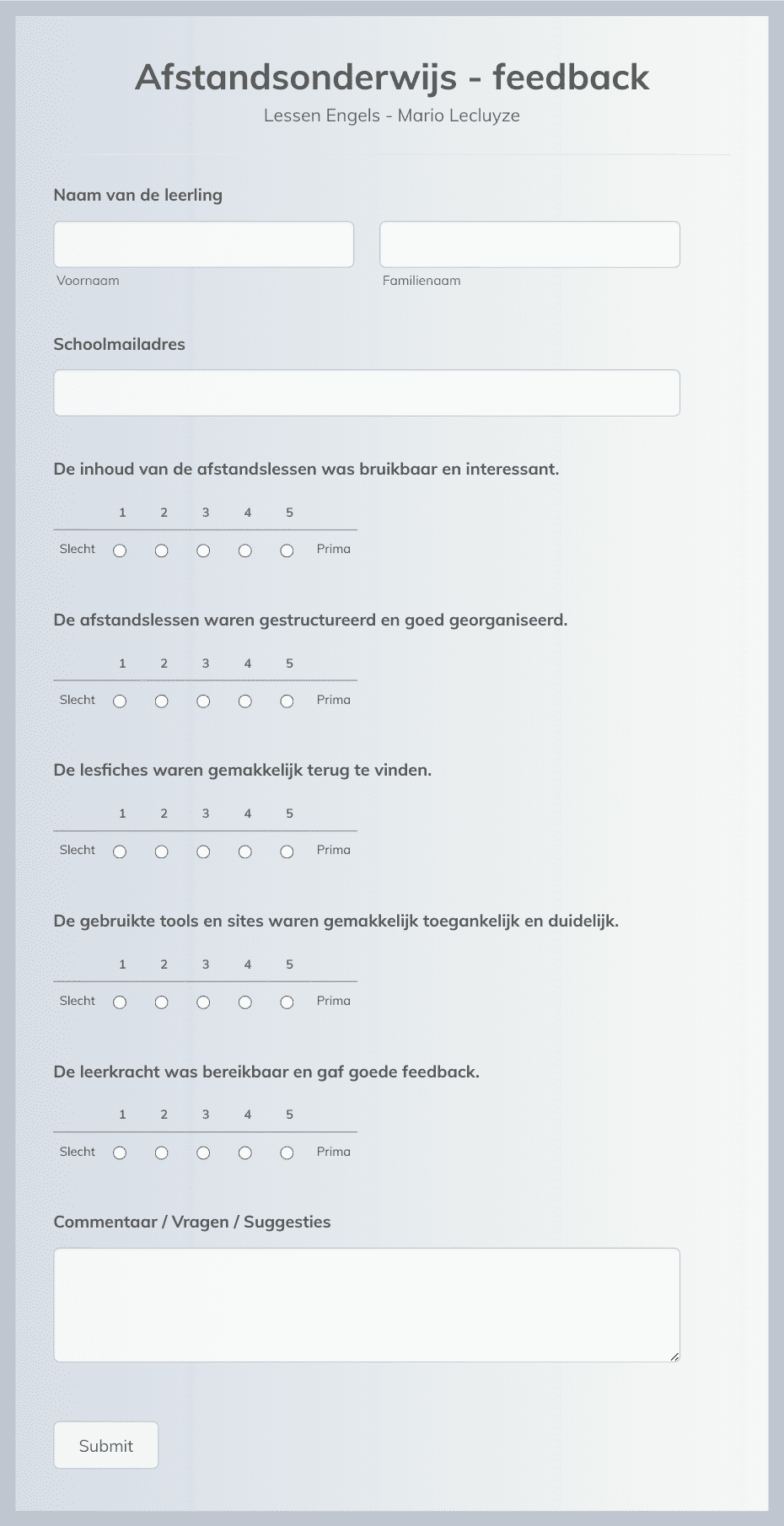Select rating 4 for lessons organized question
Viewport: 784px width, 1526px height.
(245, 701)
